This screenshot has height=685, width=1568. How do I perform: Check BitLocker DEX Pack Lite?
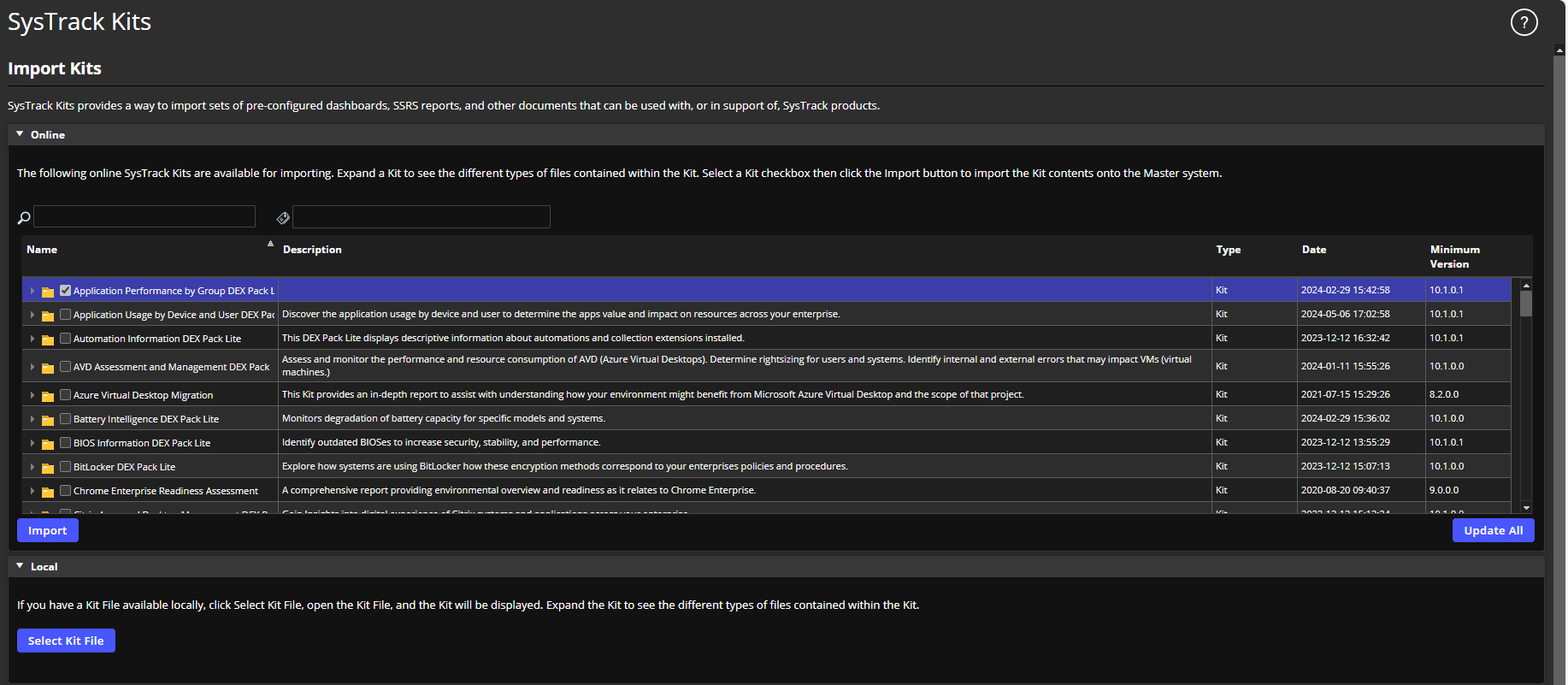(65, 467)
